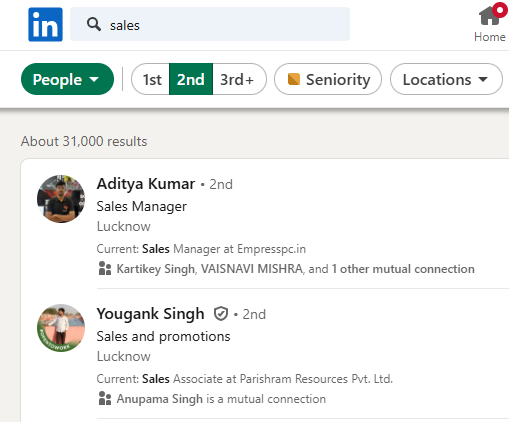Click the red notification badge on Home
509x422 pixels.
click(500, 10)
